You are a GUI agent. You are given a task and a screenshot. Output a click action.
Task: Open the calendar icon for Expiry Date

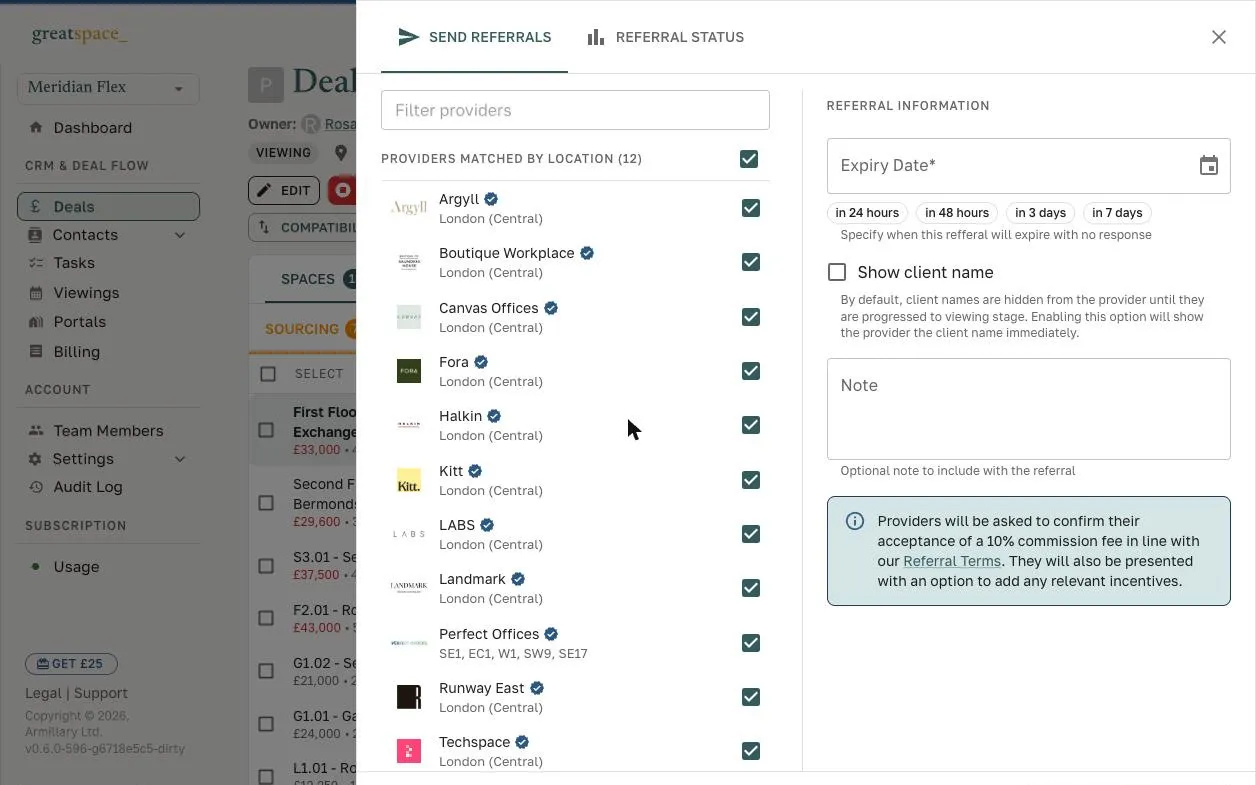tap(1208, 166)
